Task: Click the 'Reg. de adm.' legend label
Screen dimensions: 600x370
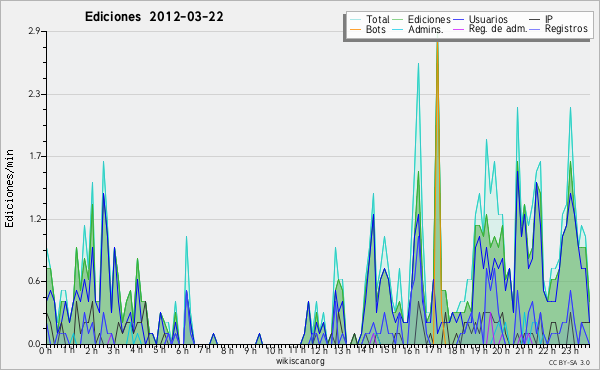Action: (498, 29)
